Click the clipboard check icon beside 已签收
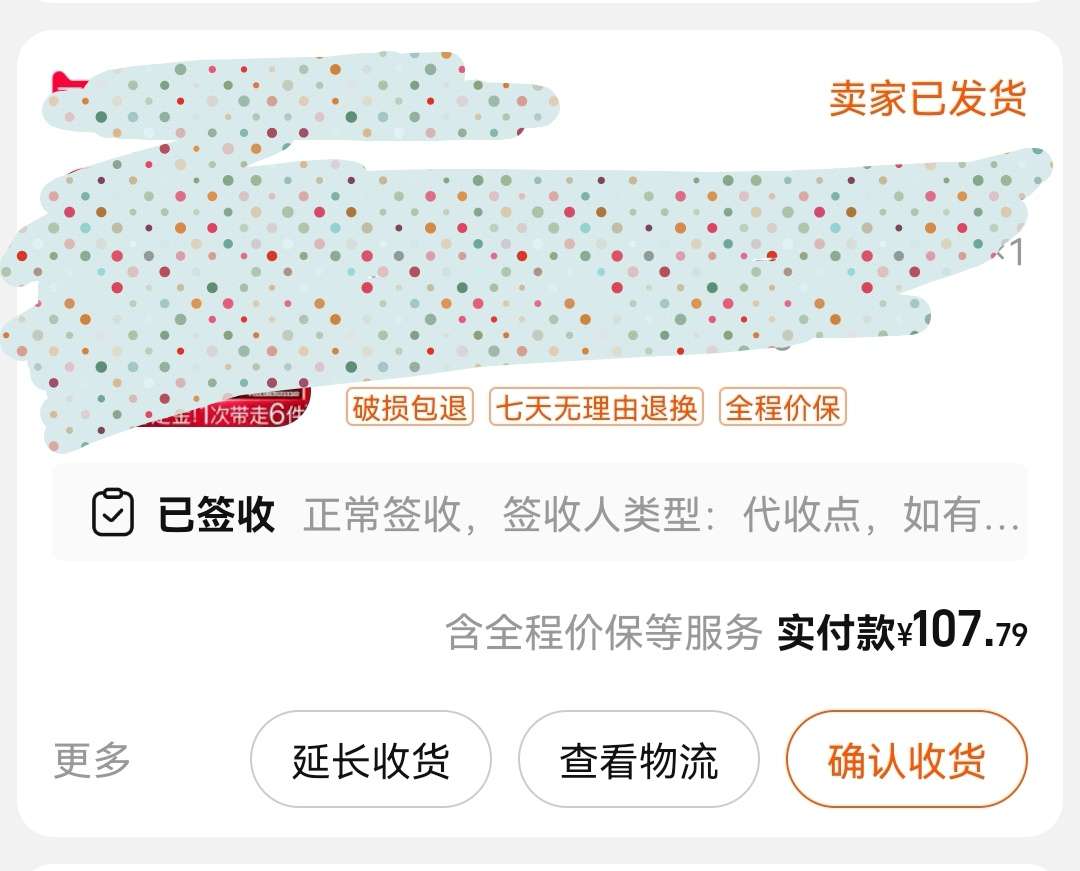Image resolution: width=1080 pixels, height=871 pixels. point(112,513)
